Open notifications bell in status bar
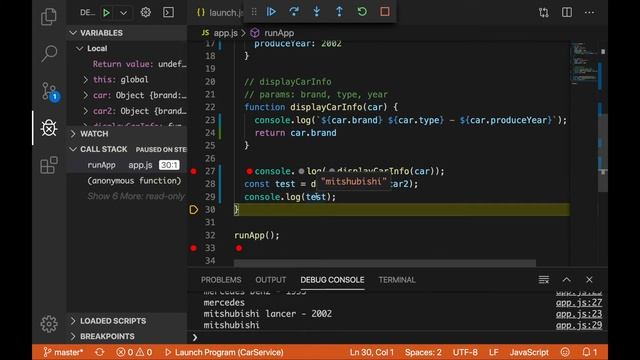640x360 pixels. tap(589, 352)
